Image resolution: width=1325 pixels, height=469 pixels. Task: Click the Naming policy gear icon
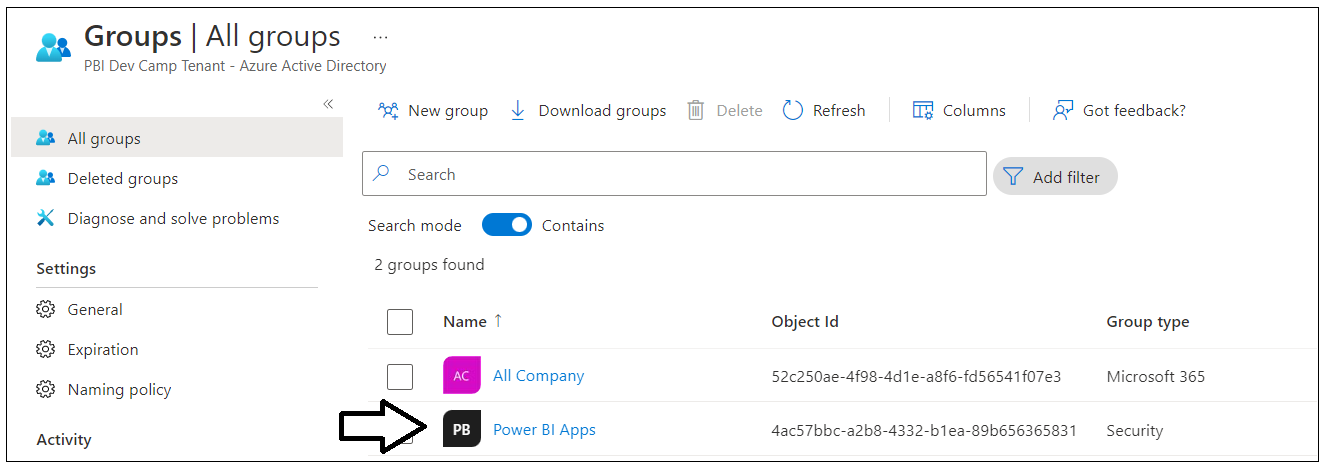pyautogui.click(x=45, y=390)
